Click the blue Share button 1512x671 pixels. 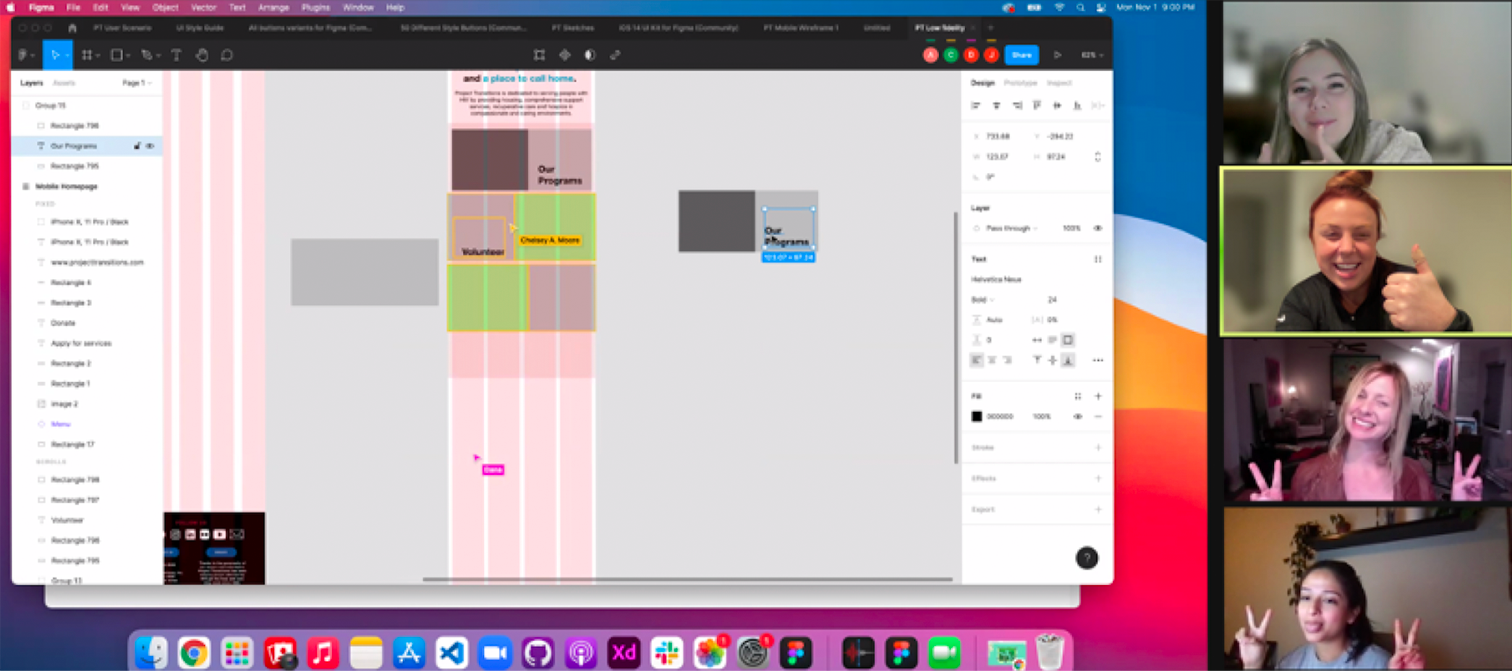1021,55
